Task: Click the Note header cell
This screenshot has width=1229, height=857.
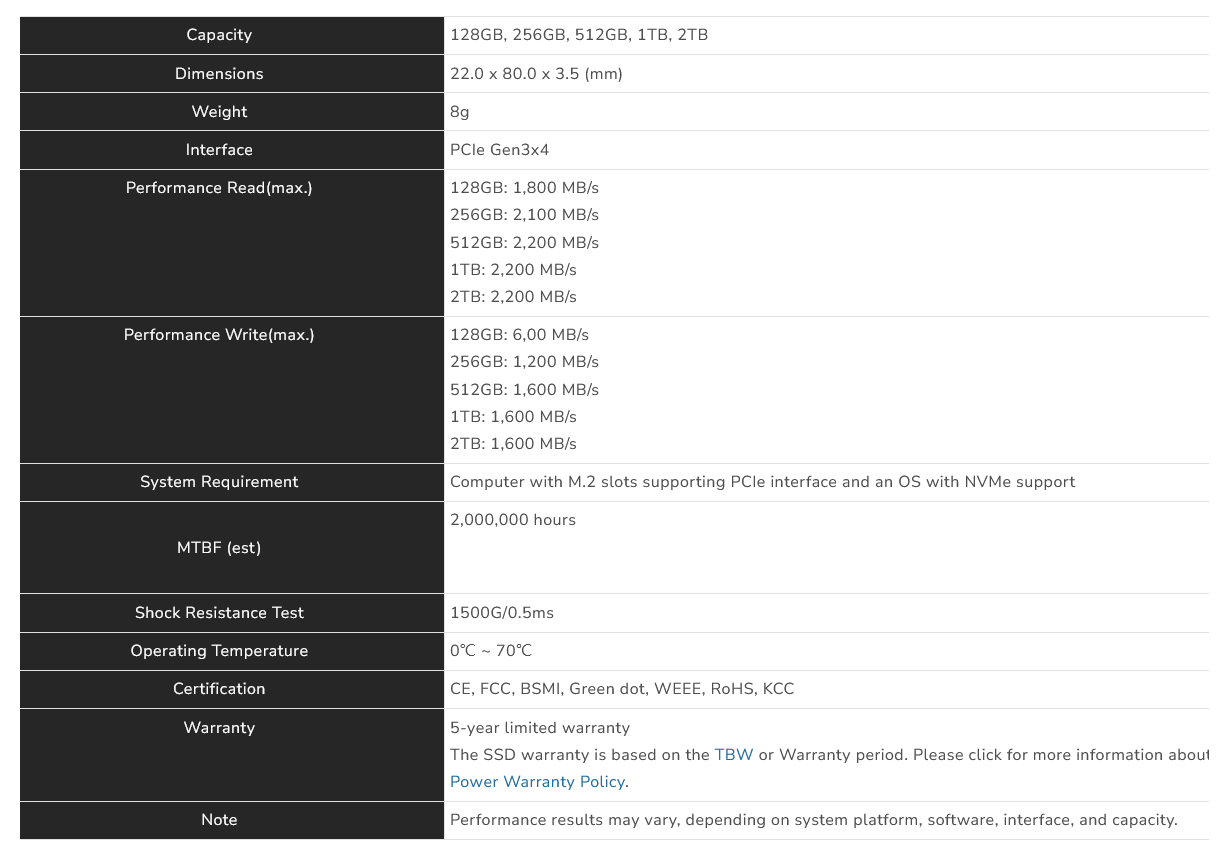Action: [219, 820]
